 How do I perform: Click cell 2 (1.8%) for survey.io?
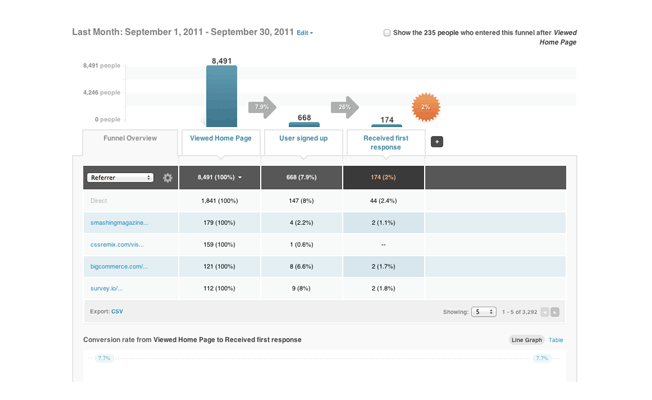(x=383, y=289)
